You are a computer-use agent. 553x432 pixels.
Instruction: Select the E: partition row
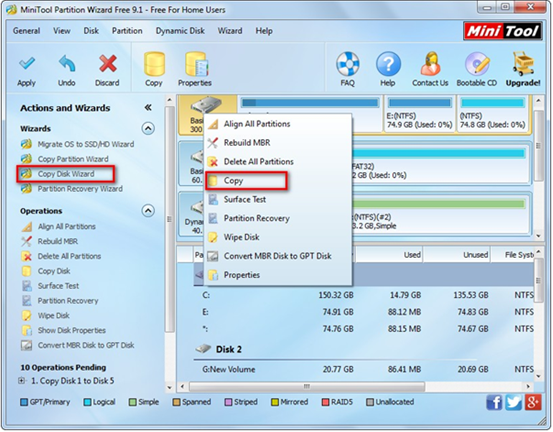pos(364,312)
